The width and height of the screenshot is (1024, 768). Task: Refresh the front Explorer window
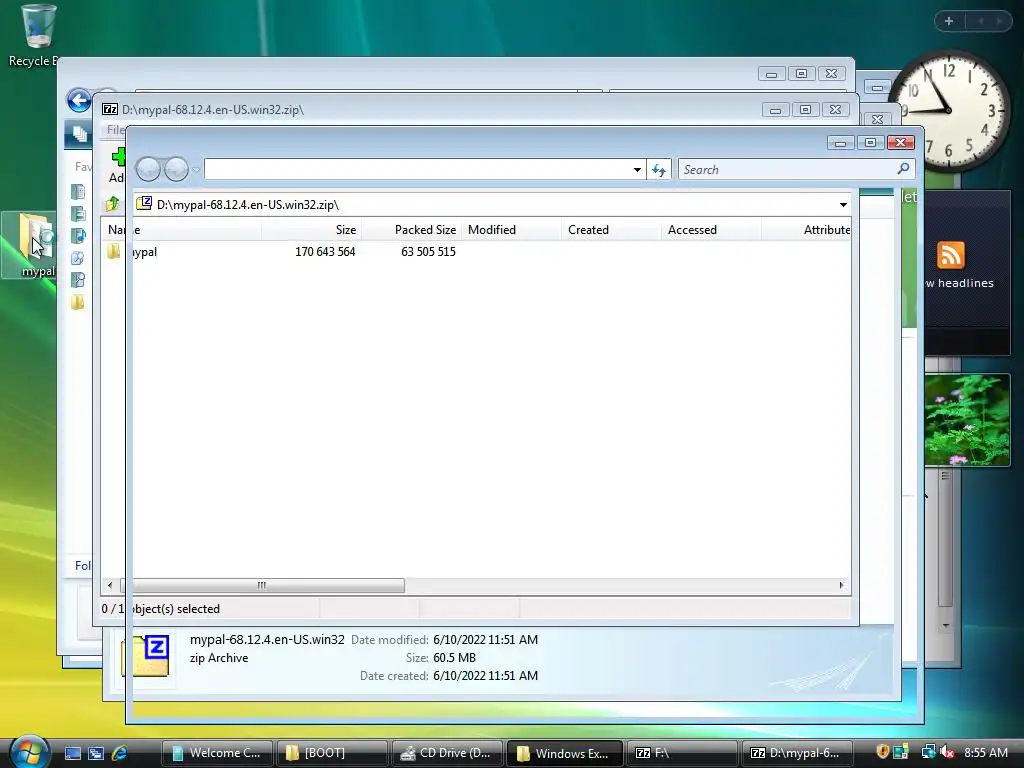[659, 170]
